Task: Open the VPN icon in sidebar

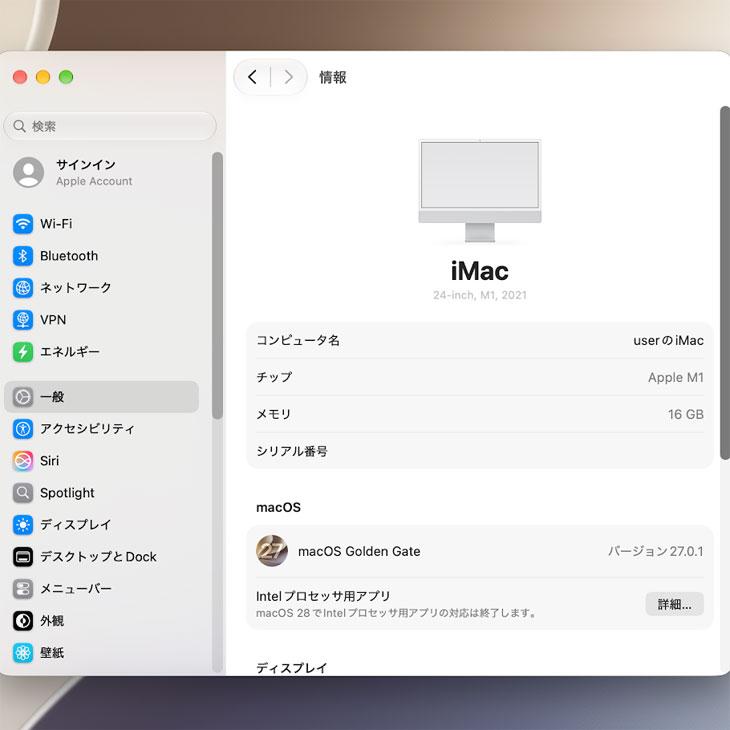Action: 23,320
